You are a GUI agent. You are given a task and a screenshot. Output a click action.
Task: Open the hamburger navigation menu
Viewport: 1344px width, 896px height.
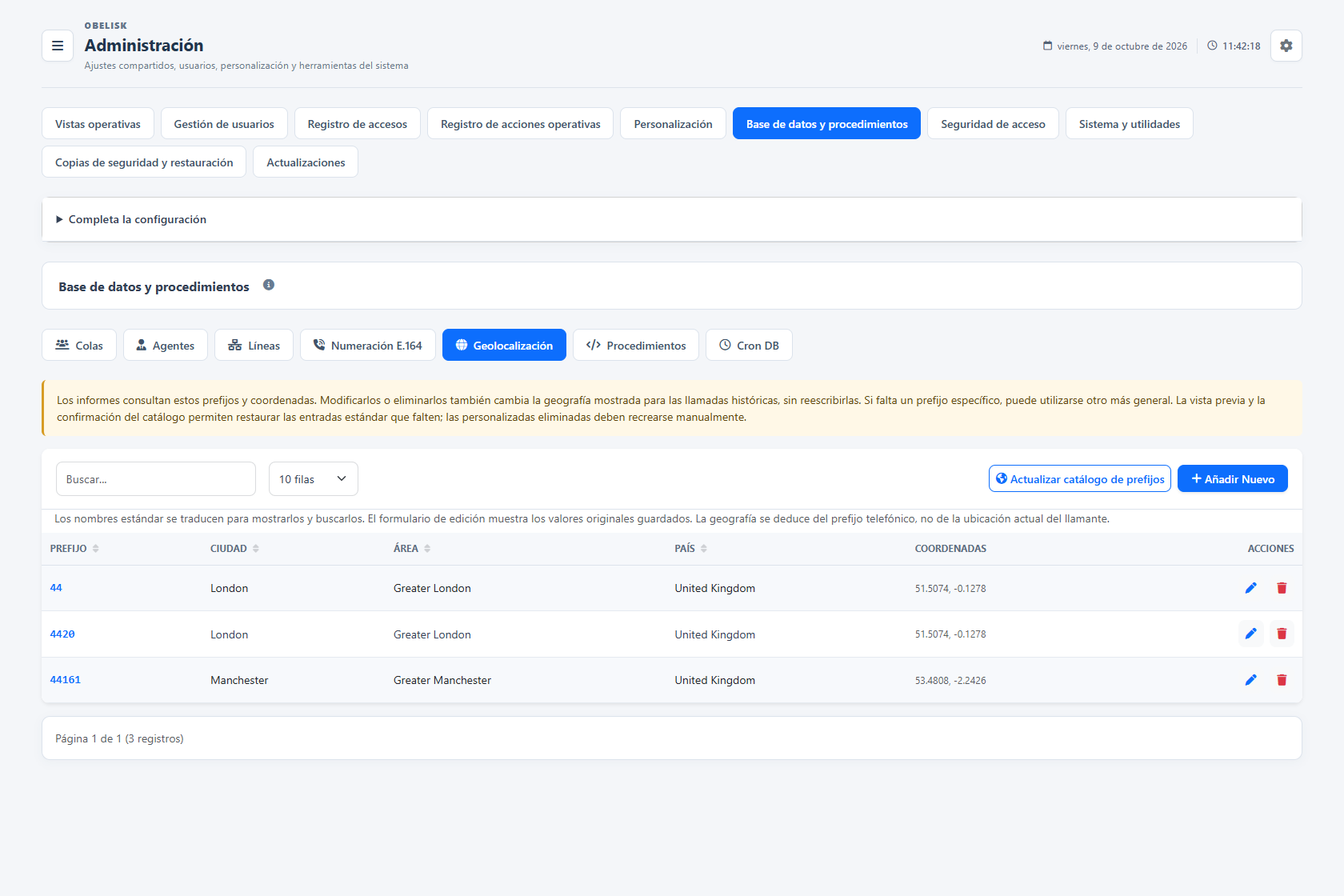(x=58, y=46)
